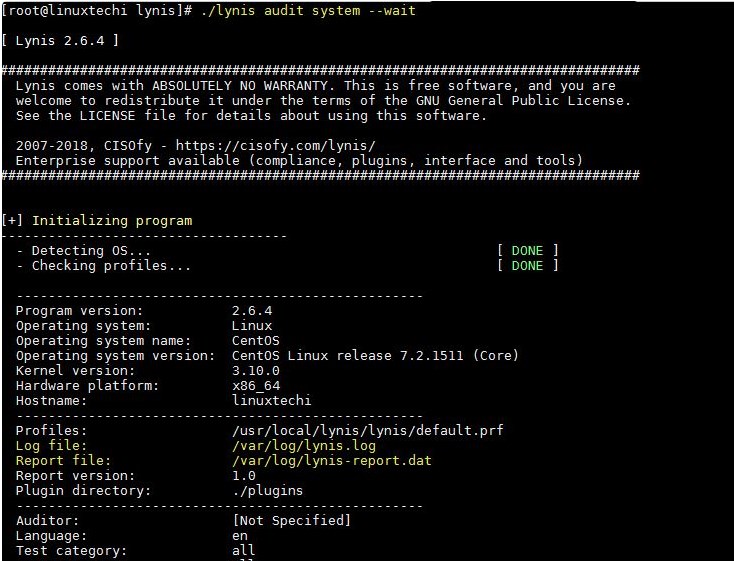Click the /var/log/lynis-report.dat path
The width and height of the screenshot is (734, 561).
pyautogui.click(x=331, y=460)
